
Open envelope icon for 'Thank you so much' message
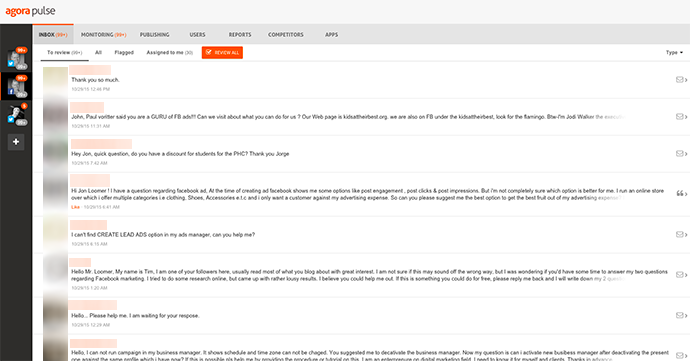681,80
